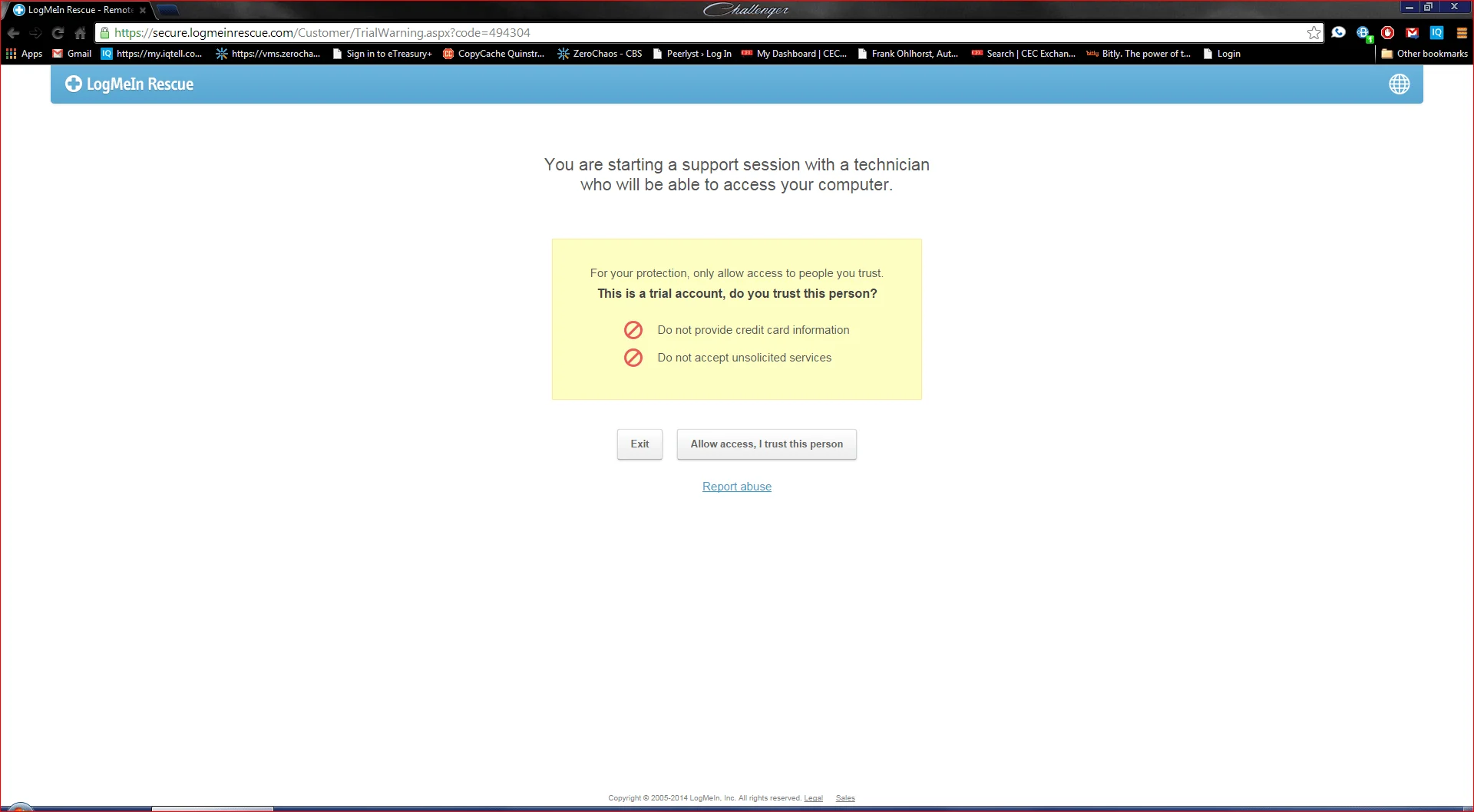
Task: Open the Search CEC Exchange bookmark
Action: pos(1023,54)
